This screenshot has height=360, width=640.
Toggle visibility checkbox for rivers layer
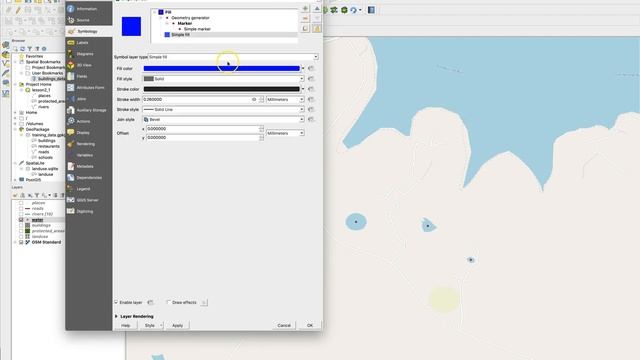tap(21, 214)
